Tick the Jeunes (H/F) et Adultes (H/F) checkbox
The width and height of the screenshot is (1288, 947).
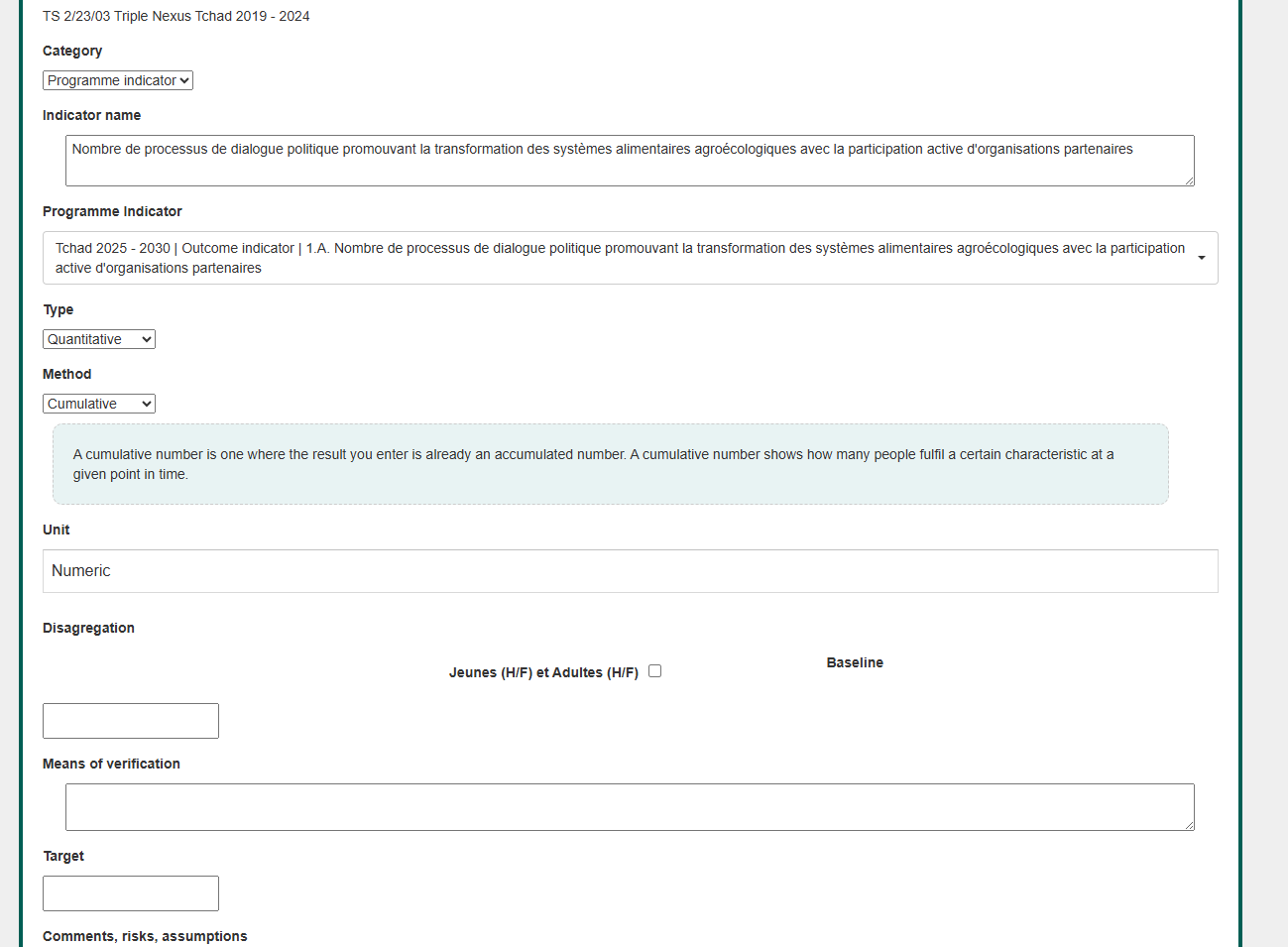(654, 671)
